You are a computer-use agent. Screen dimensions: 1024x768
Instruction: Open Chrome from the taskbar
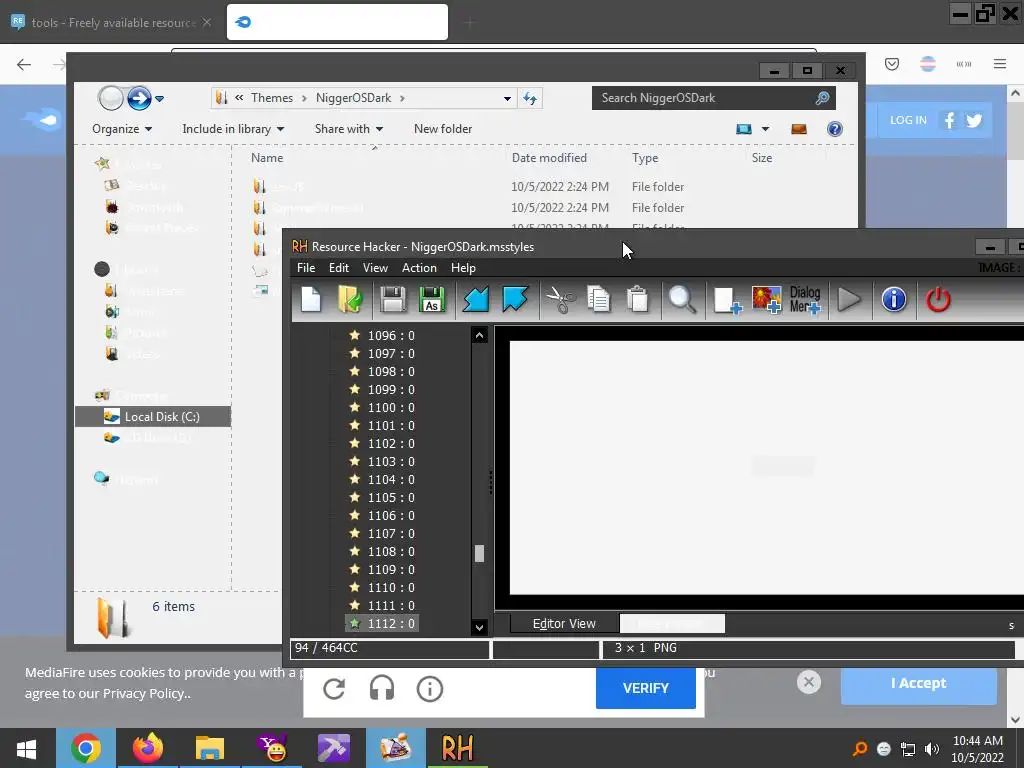tap(86, 748)
